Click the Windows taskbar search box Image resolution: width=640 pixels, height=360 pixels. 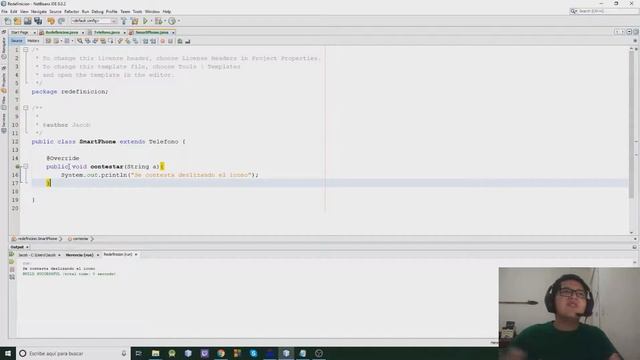pos(73,353)
